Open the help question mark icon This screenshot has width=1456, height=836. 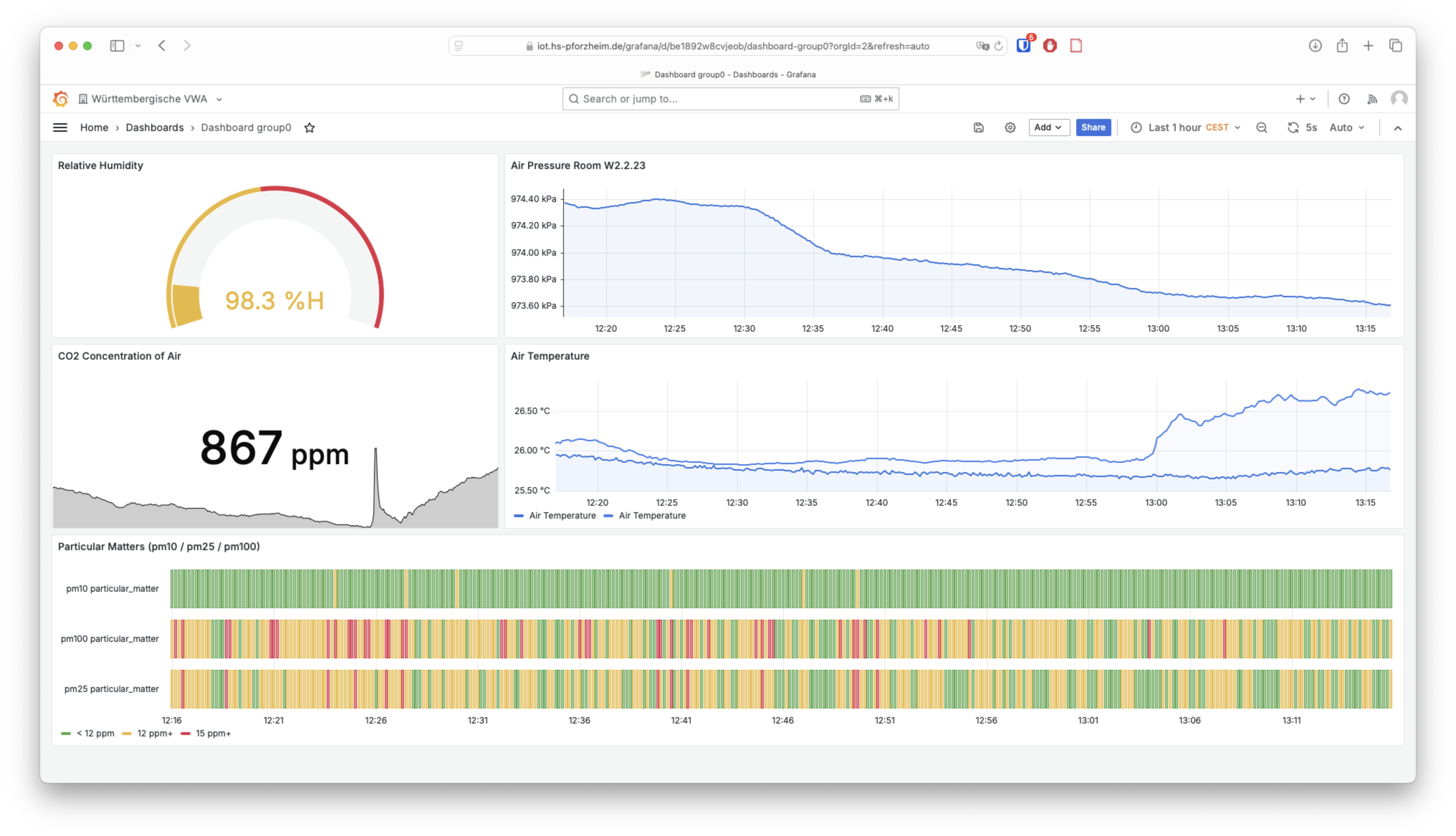pos(1344,98)
